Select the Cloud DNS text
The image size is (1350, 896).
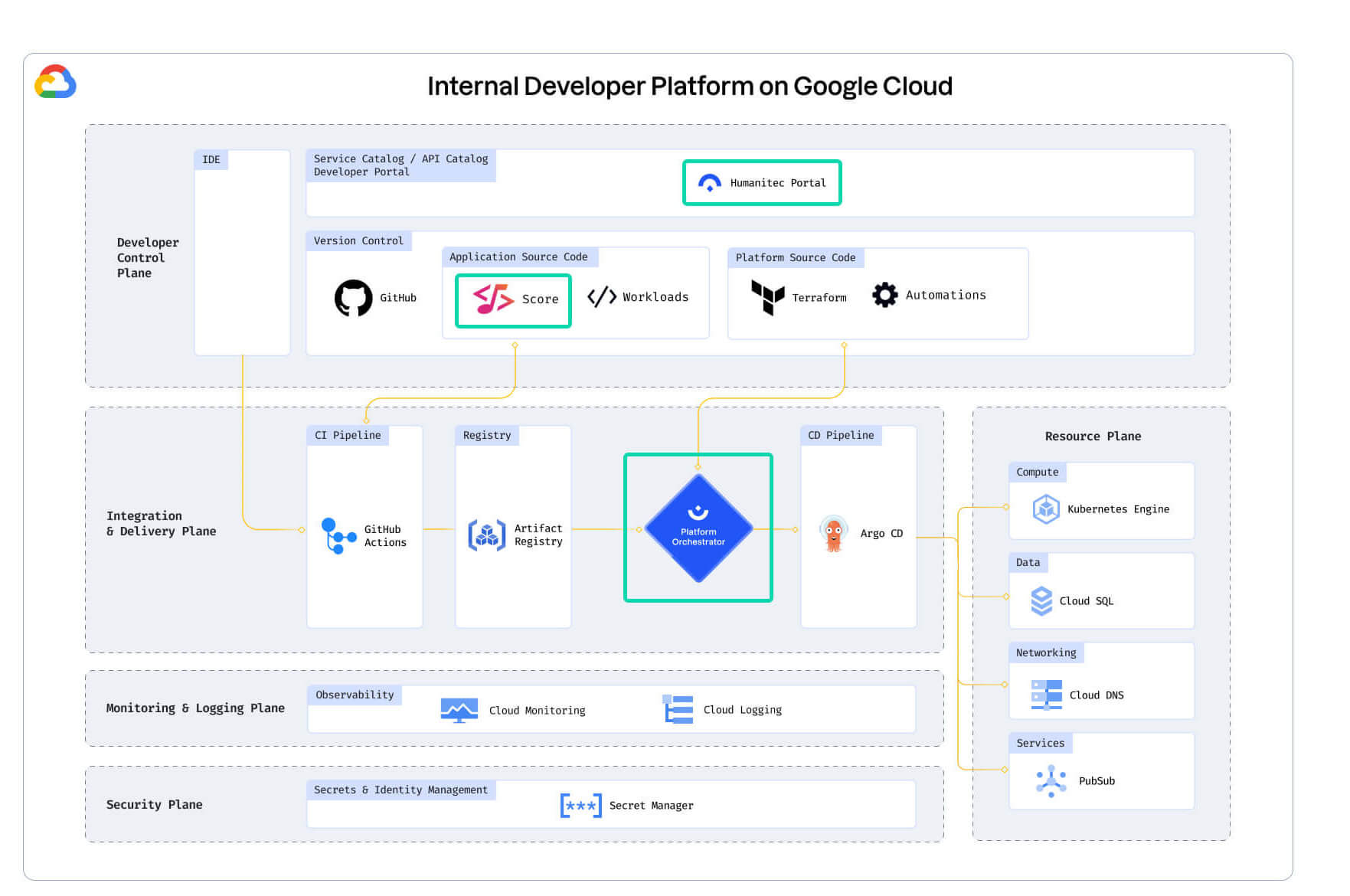[1097, 695]
